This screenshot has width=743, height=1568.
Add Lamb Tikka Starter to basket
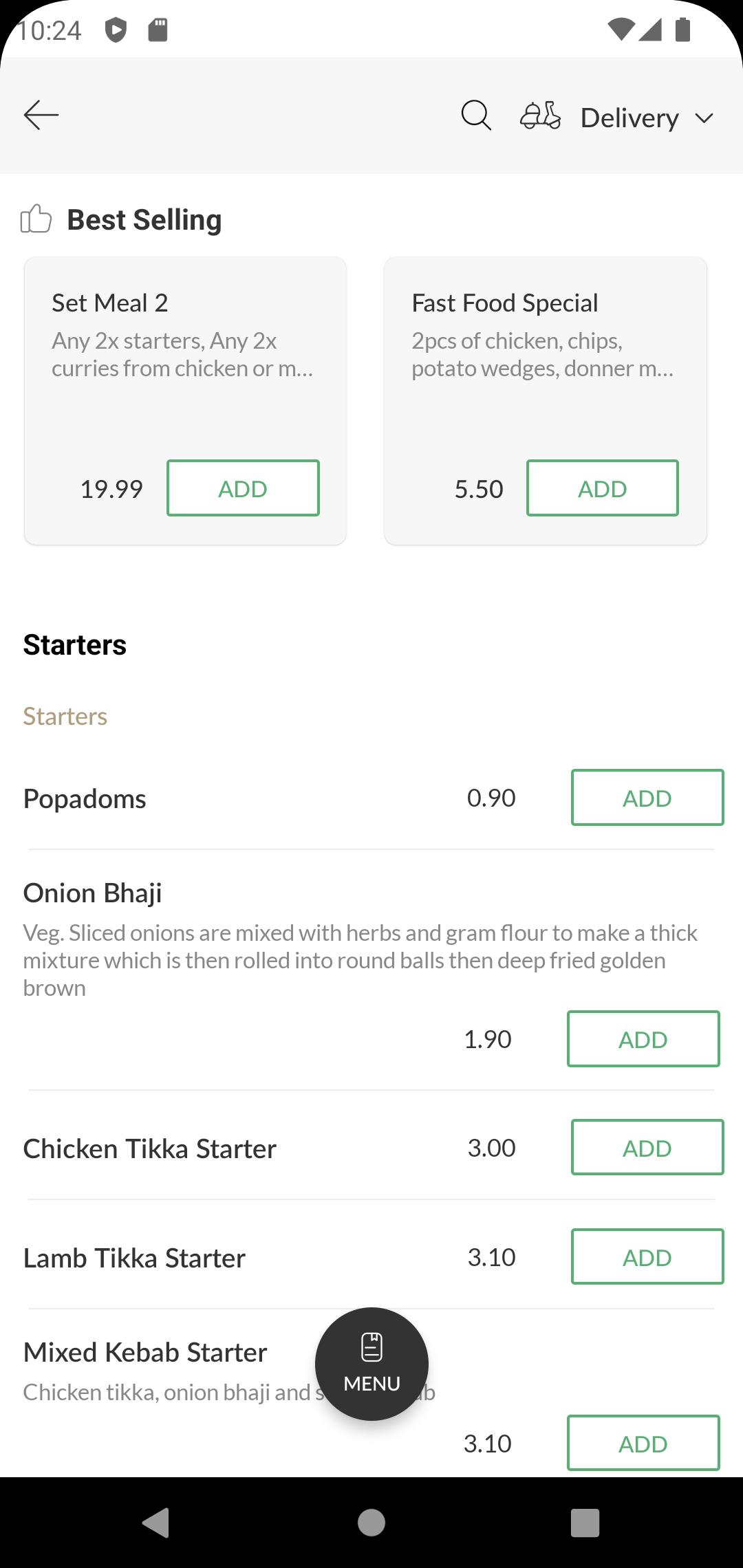[647, 1256]
